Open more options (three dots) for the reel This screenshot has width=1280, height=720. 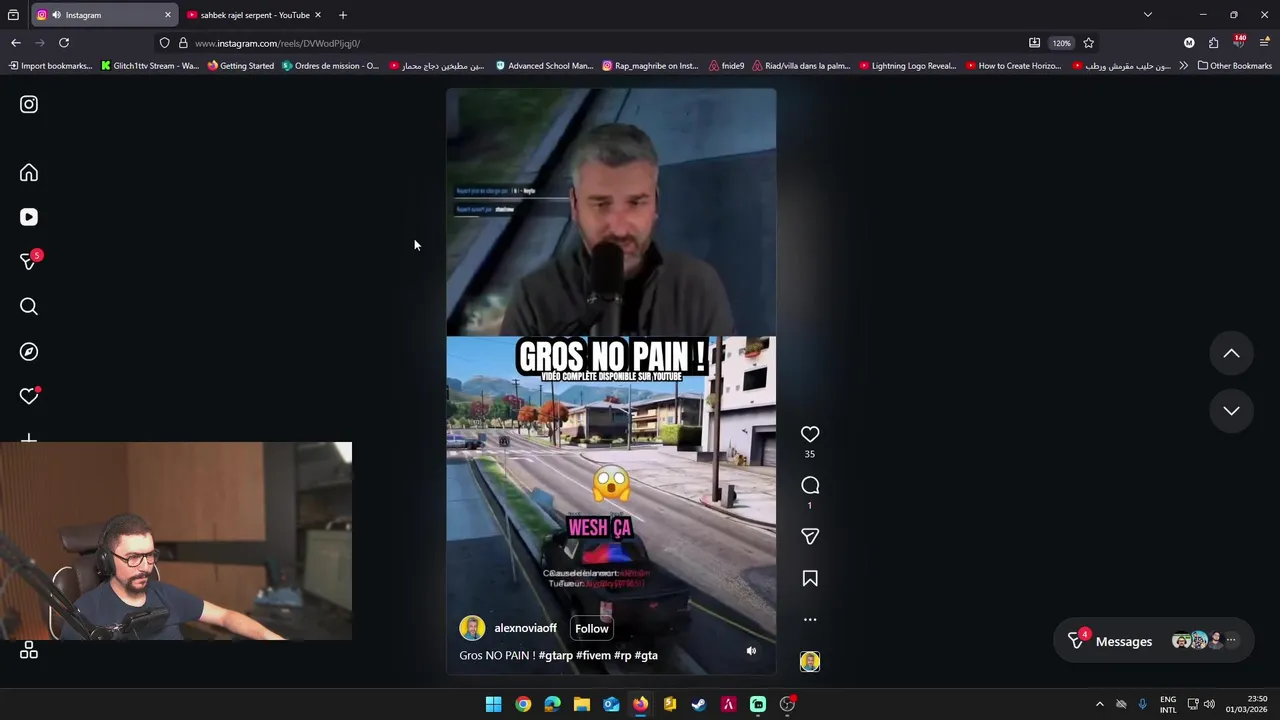[x=810, y=620]
